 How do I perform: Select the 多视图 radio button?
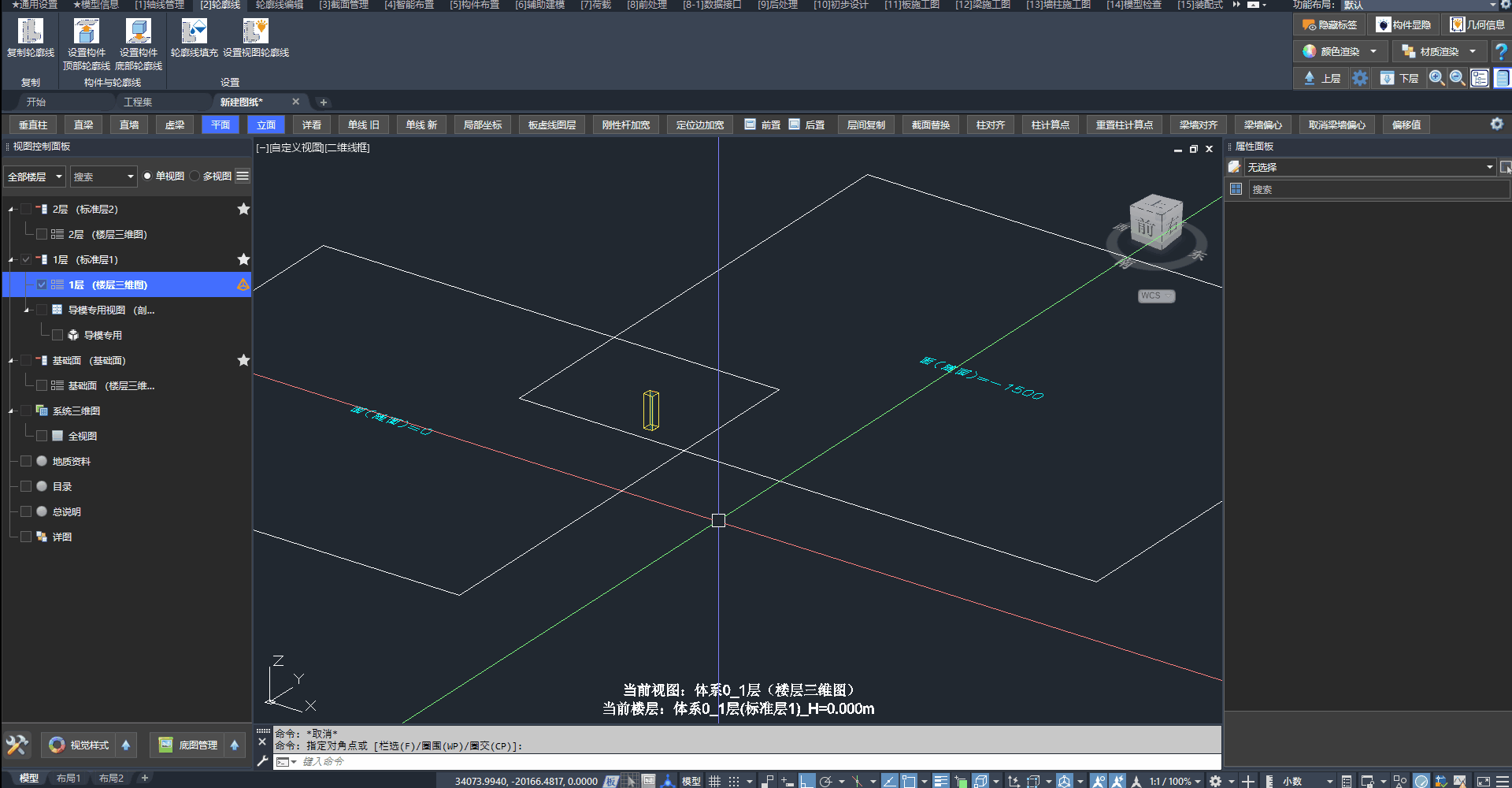point(195,177)
